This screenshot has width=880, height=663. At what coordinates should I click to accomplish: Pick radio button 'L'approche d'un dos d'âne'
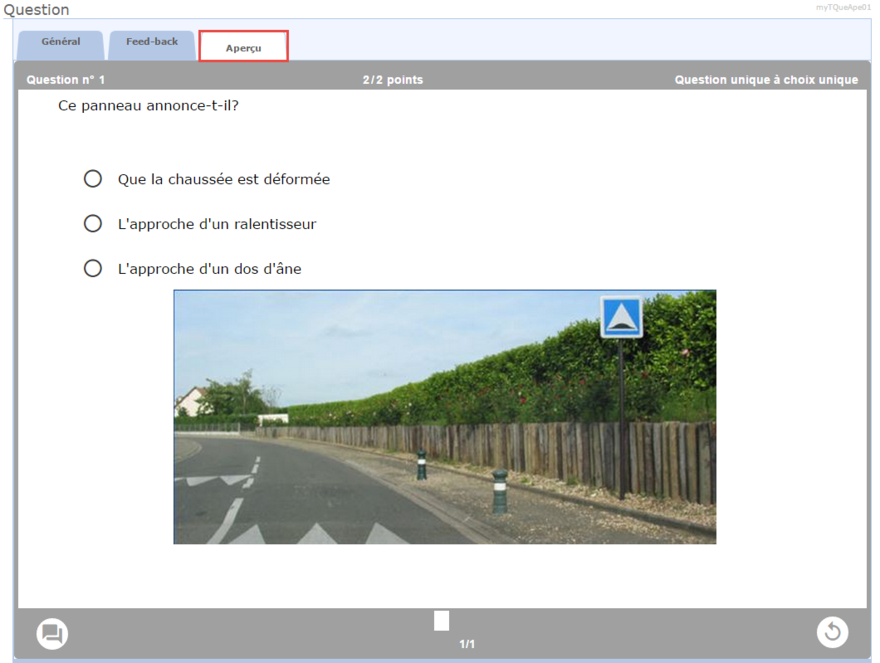tap(93, 269)
